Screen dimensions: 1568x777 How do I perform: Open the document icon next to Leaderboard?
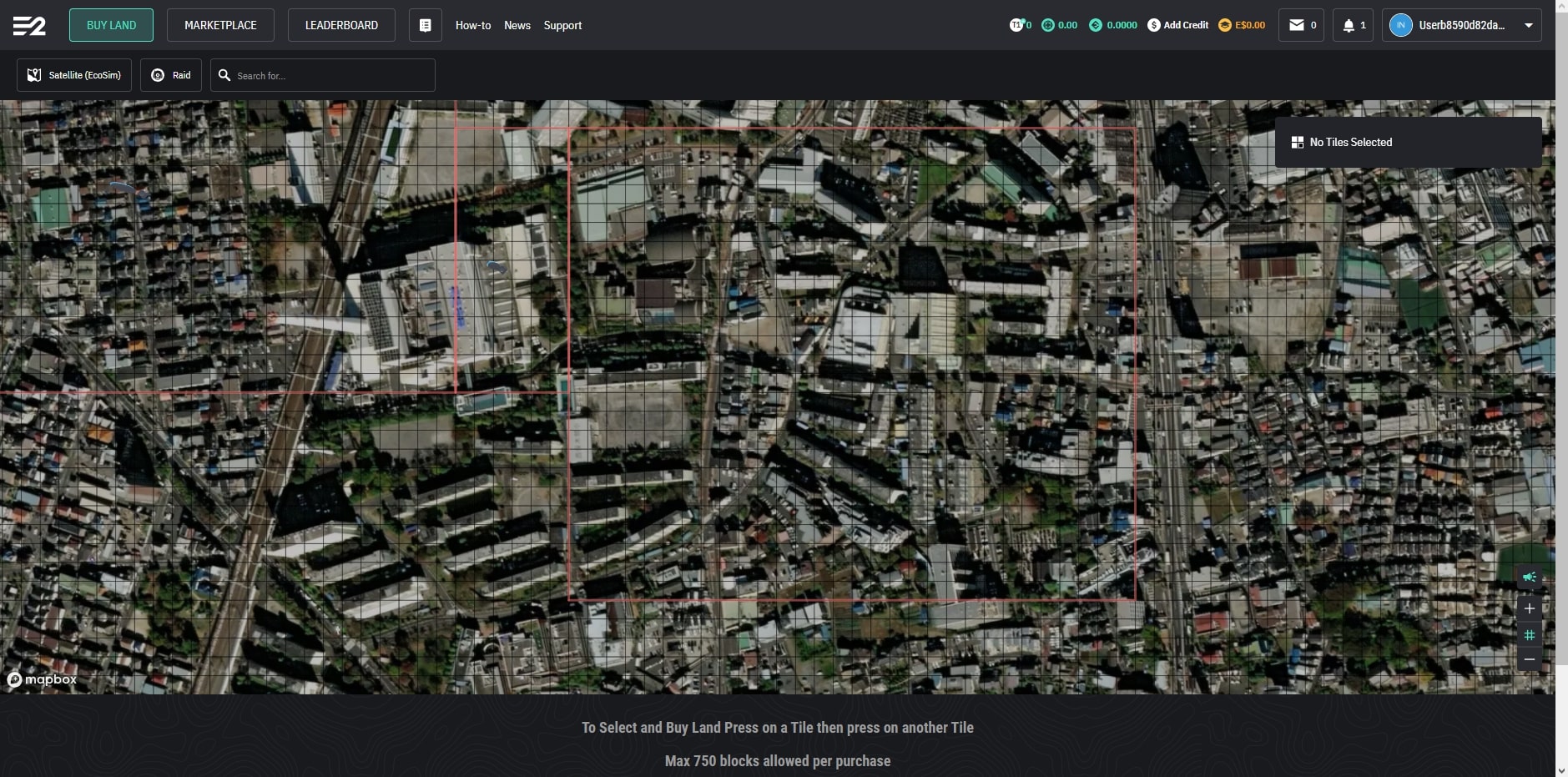click(425, 25)
